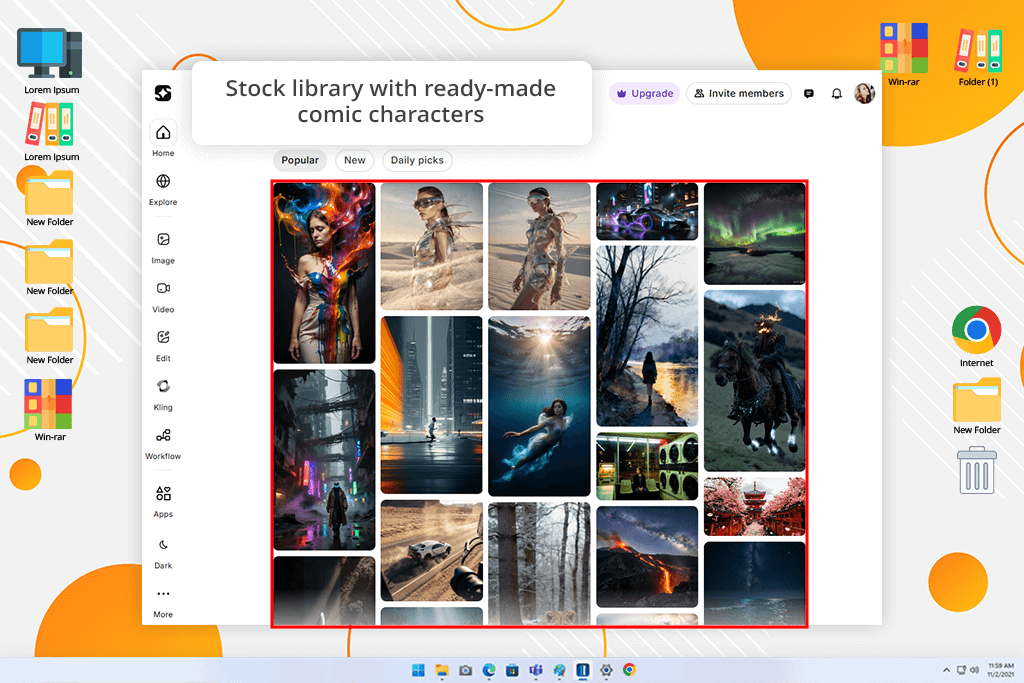Click the app logo above the sidebar
The image size is (1024, 683).
163,93
